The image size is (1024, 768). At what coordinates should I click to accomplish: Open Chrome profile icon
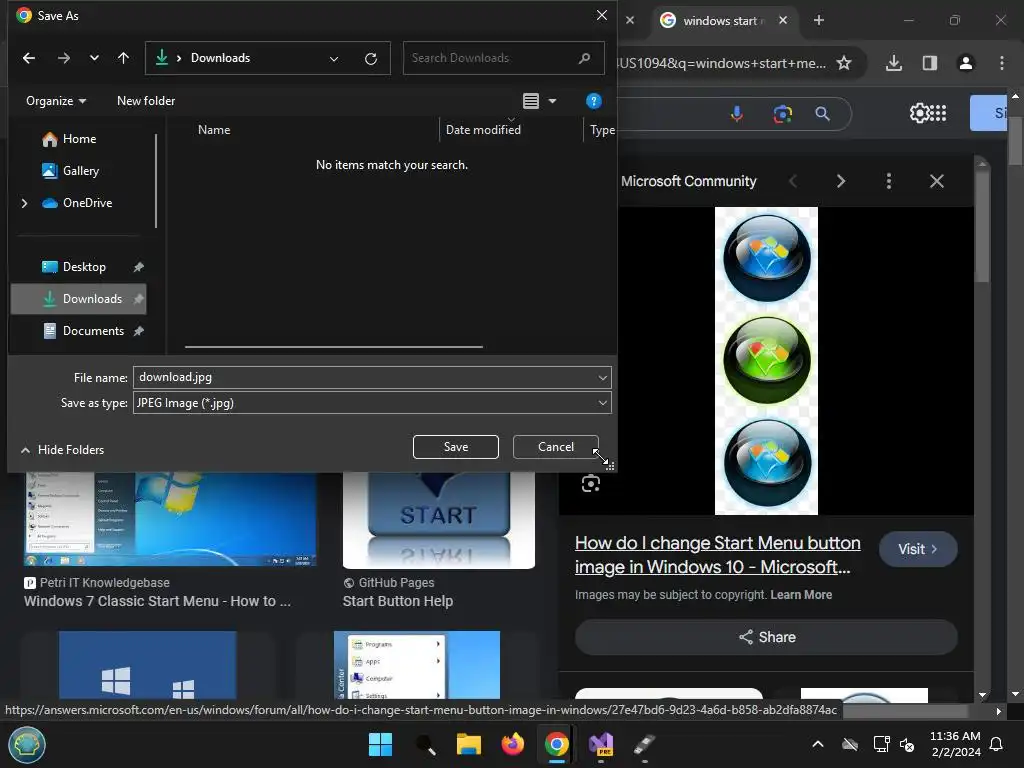coord(966,63)
